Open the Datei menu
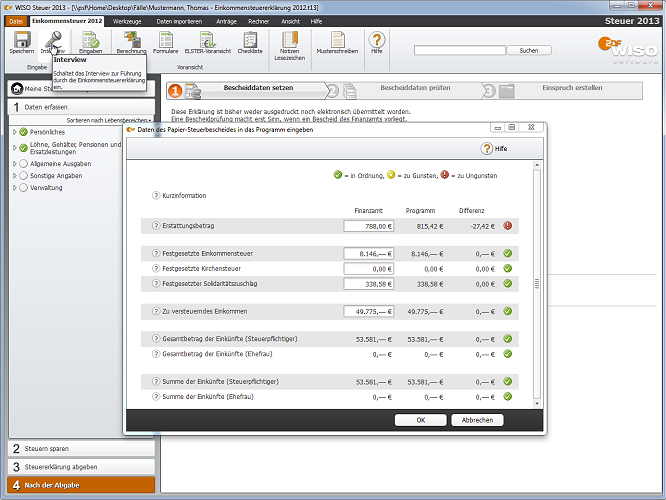Image resolution: width=666 pixels, height=500 pixels. click(x=16, y=21)
